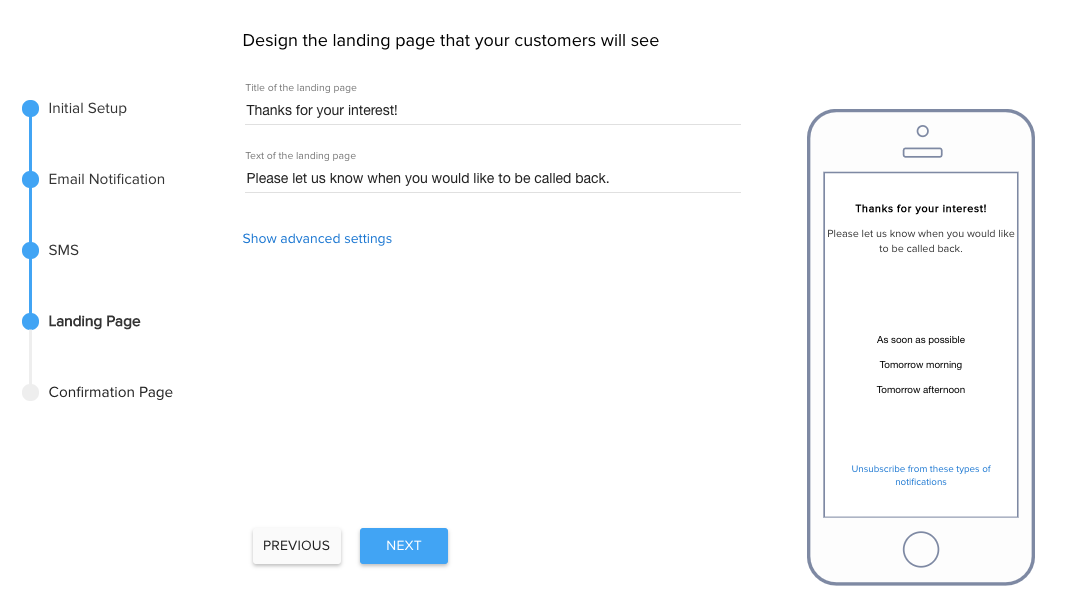
Task: Click the NEXT button
Action: (x=404, y=545)
